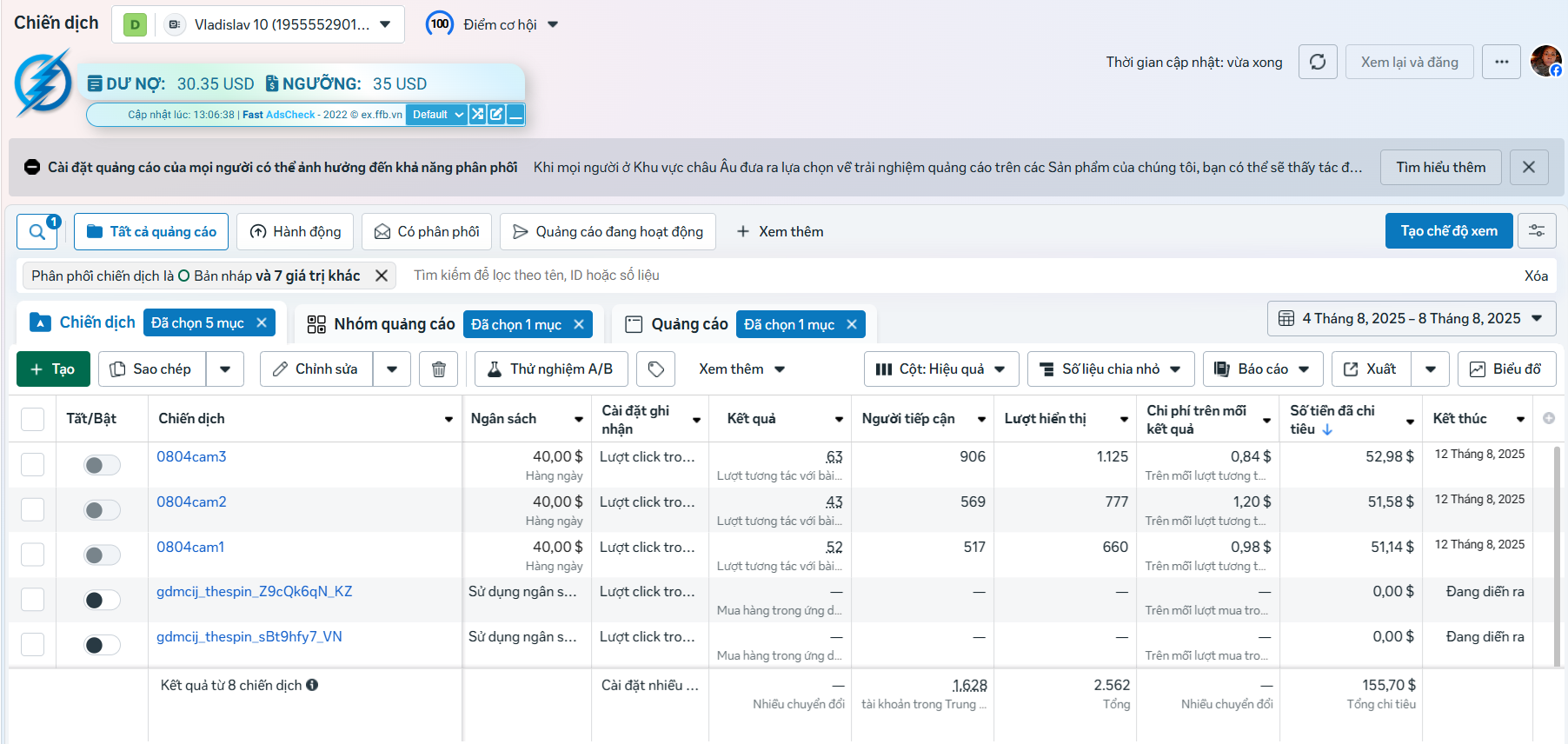1568x744 pixels.
Task: Check the gdmcij_thespin_Z9cQk6qN_KZ row checkbox
Action: tap(32, 599)
